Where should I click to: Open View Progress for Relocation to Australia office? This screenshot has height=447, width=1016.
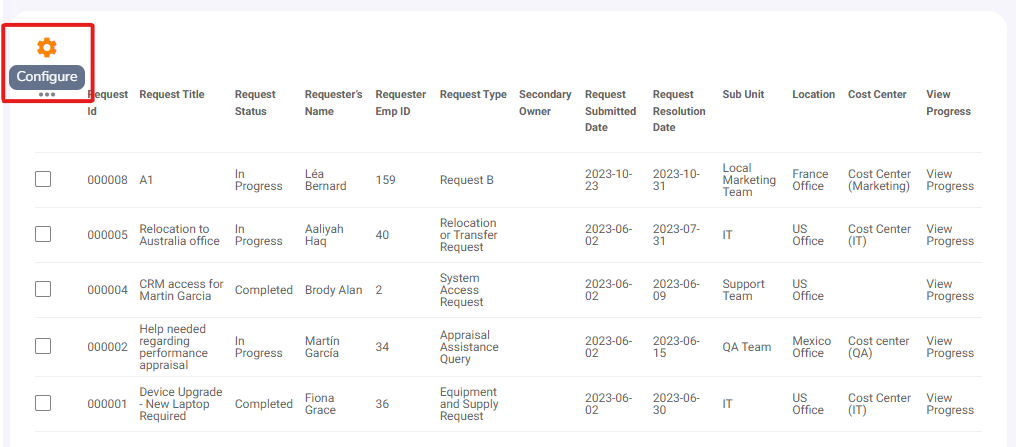[x=950, y=235]
